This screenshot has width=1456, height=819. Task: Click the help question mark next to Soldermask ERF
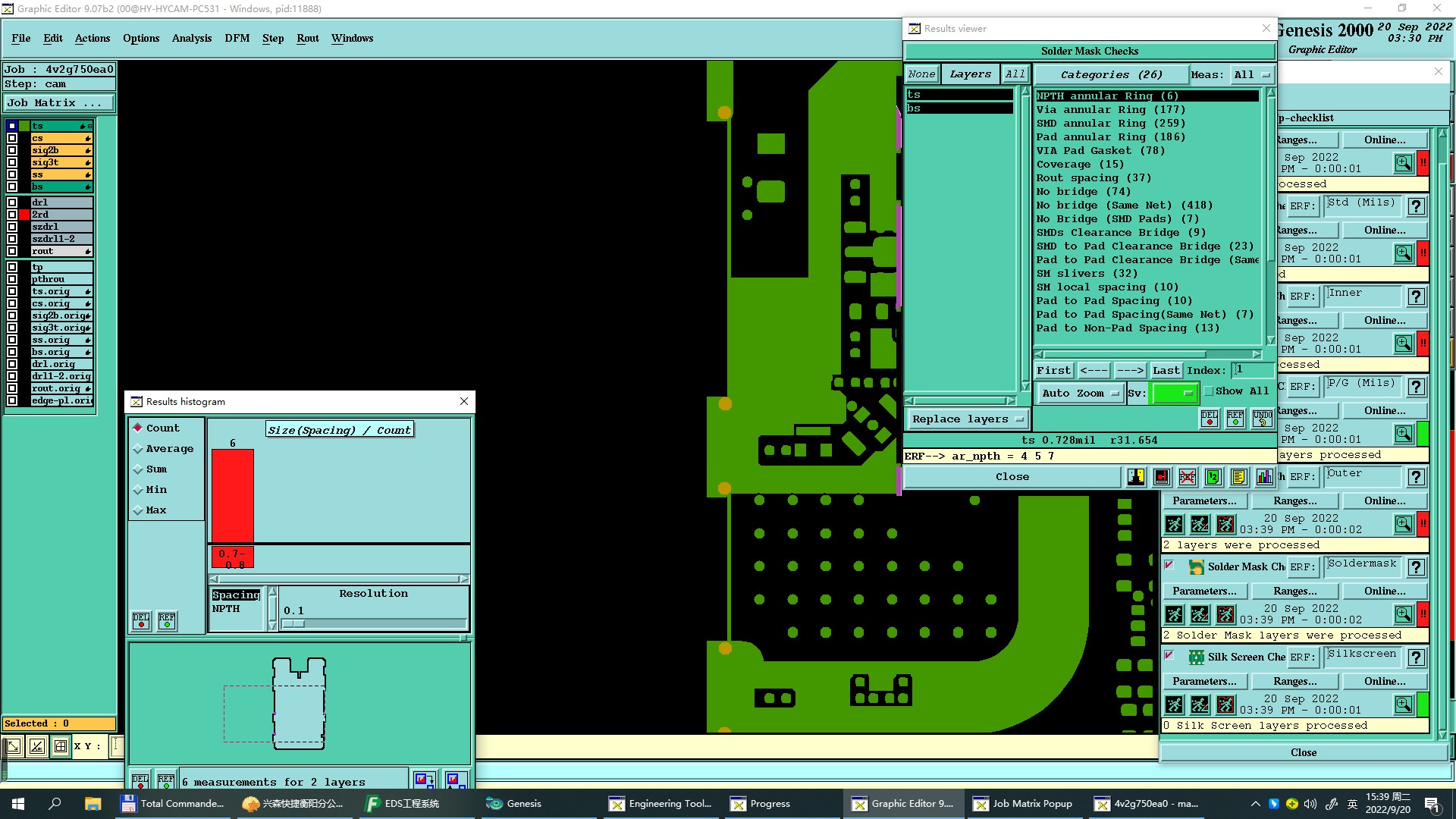1416,567
